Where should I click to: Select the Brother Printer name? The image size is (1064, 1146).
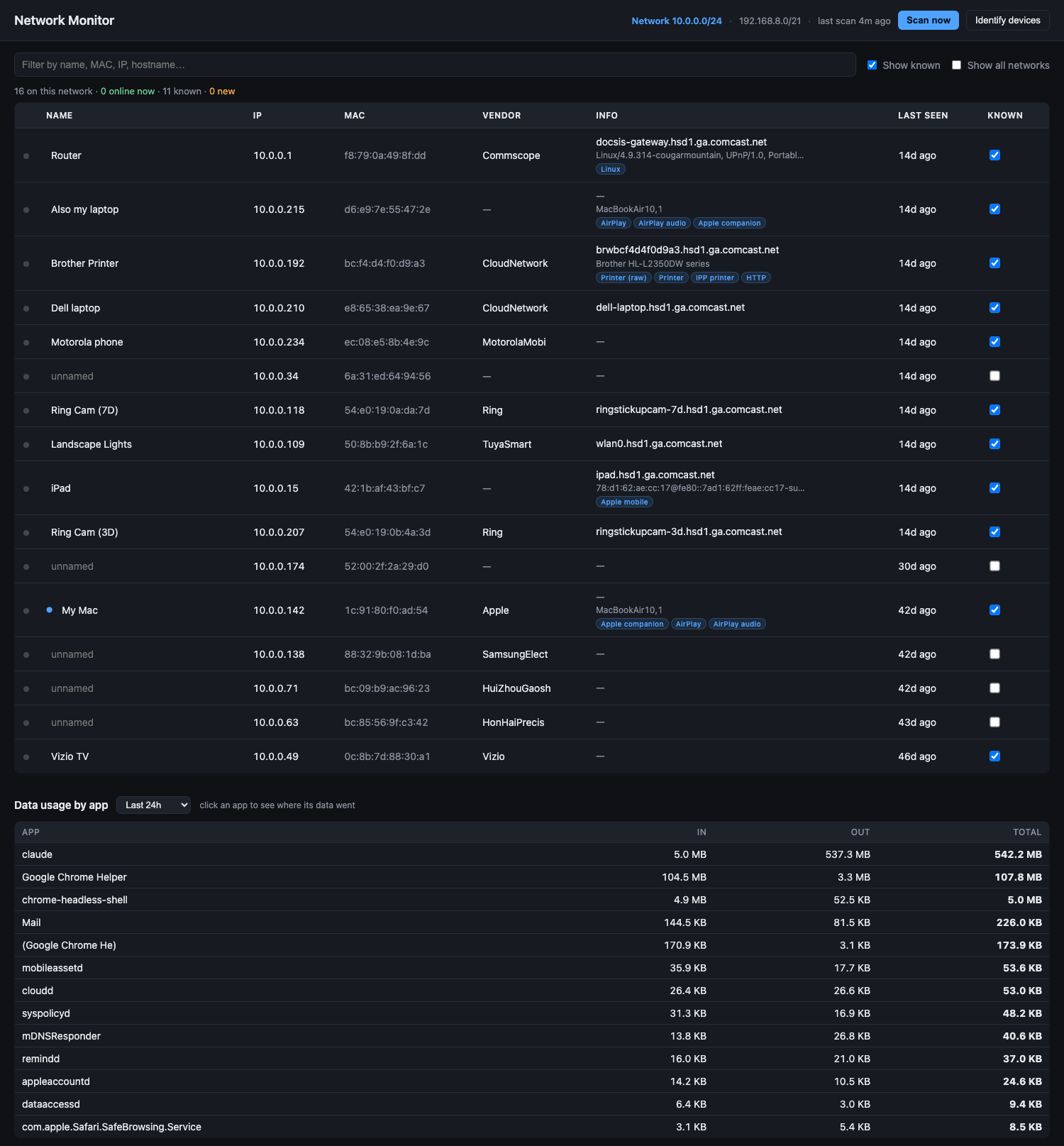84,263
